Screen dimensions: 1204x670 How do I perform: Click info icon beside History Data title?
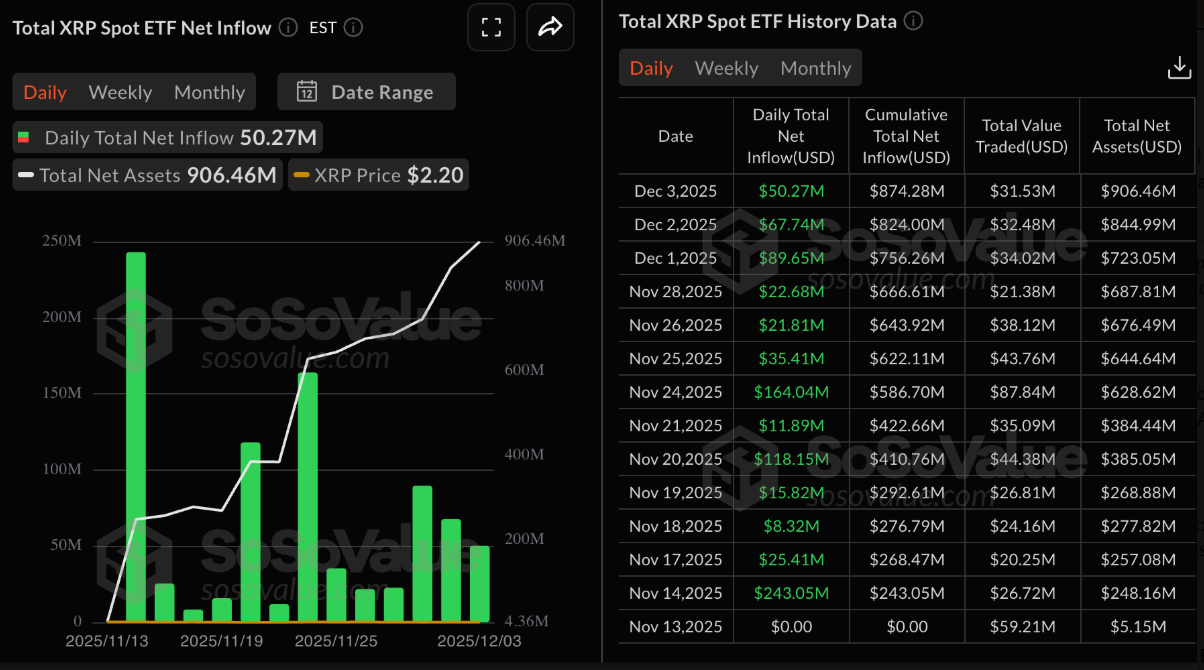913,21
